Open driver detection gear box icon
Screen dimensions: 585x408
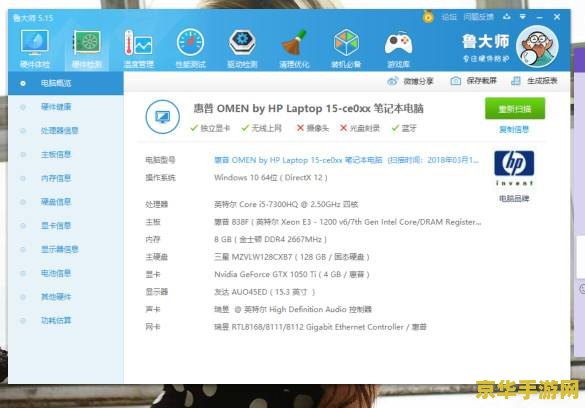pos(242,43)
